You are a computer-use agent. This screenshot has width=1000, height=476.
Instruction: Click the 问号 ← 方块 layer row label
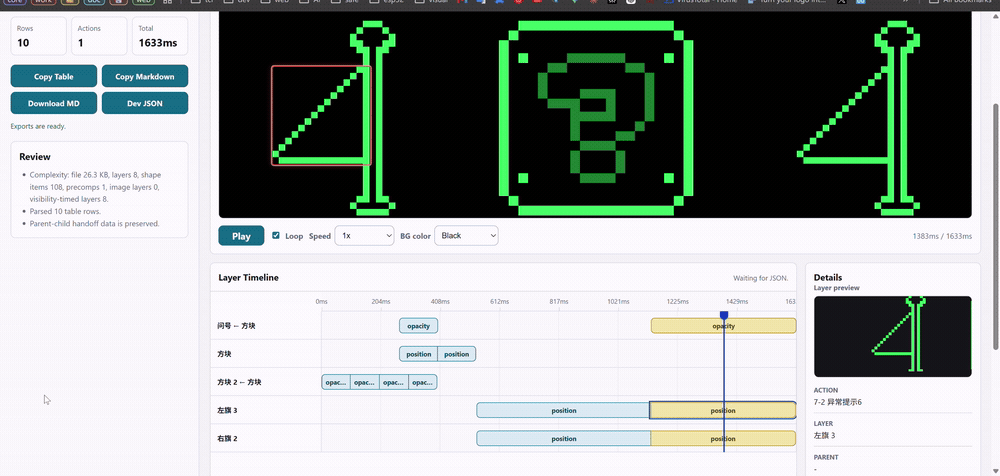[237, 325]
